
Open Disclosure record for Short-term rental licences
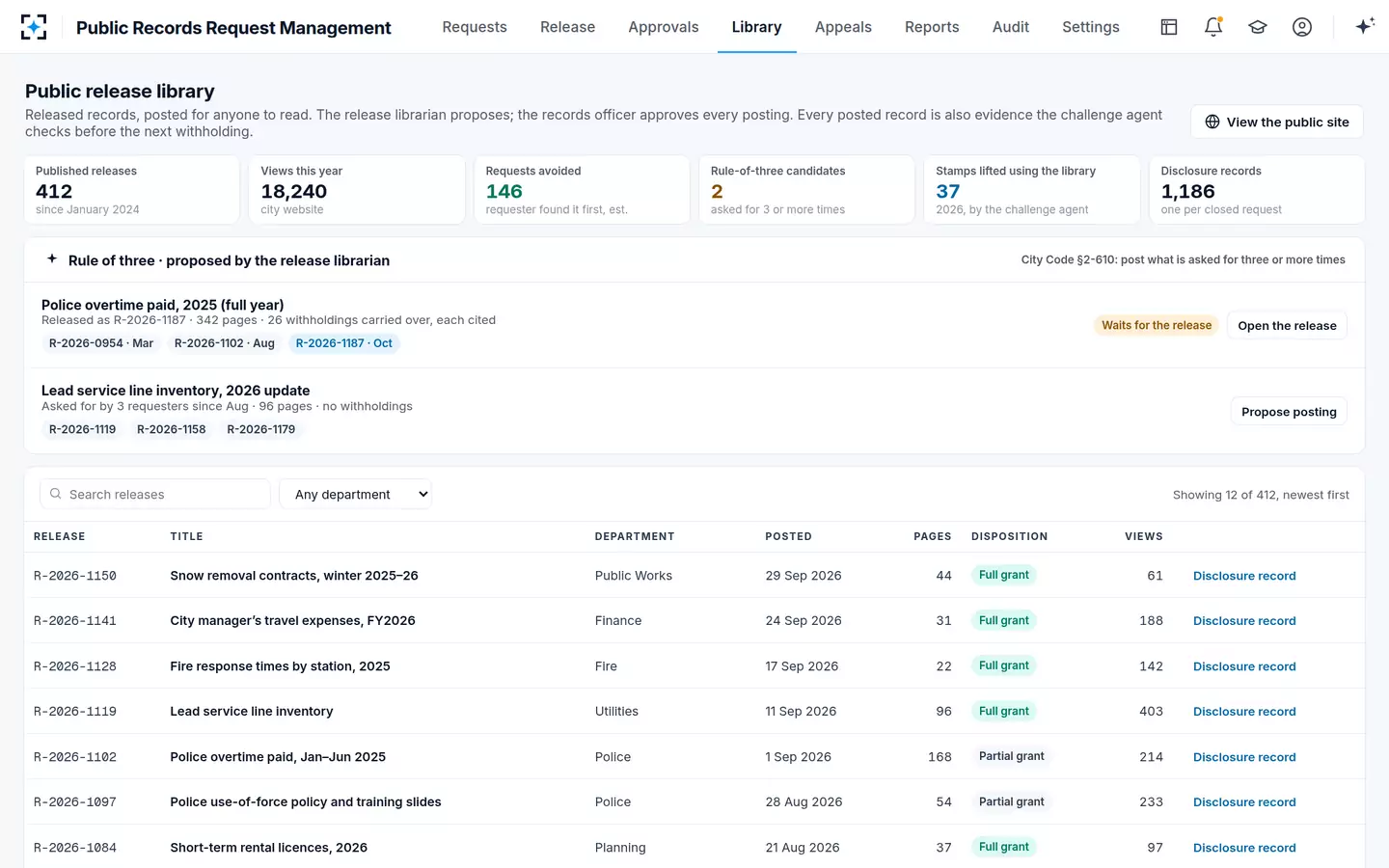(x=1244, y=848)
